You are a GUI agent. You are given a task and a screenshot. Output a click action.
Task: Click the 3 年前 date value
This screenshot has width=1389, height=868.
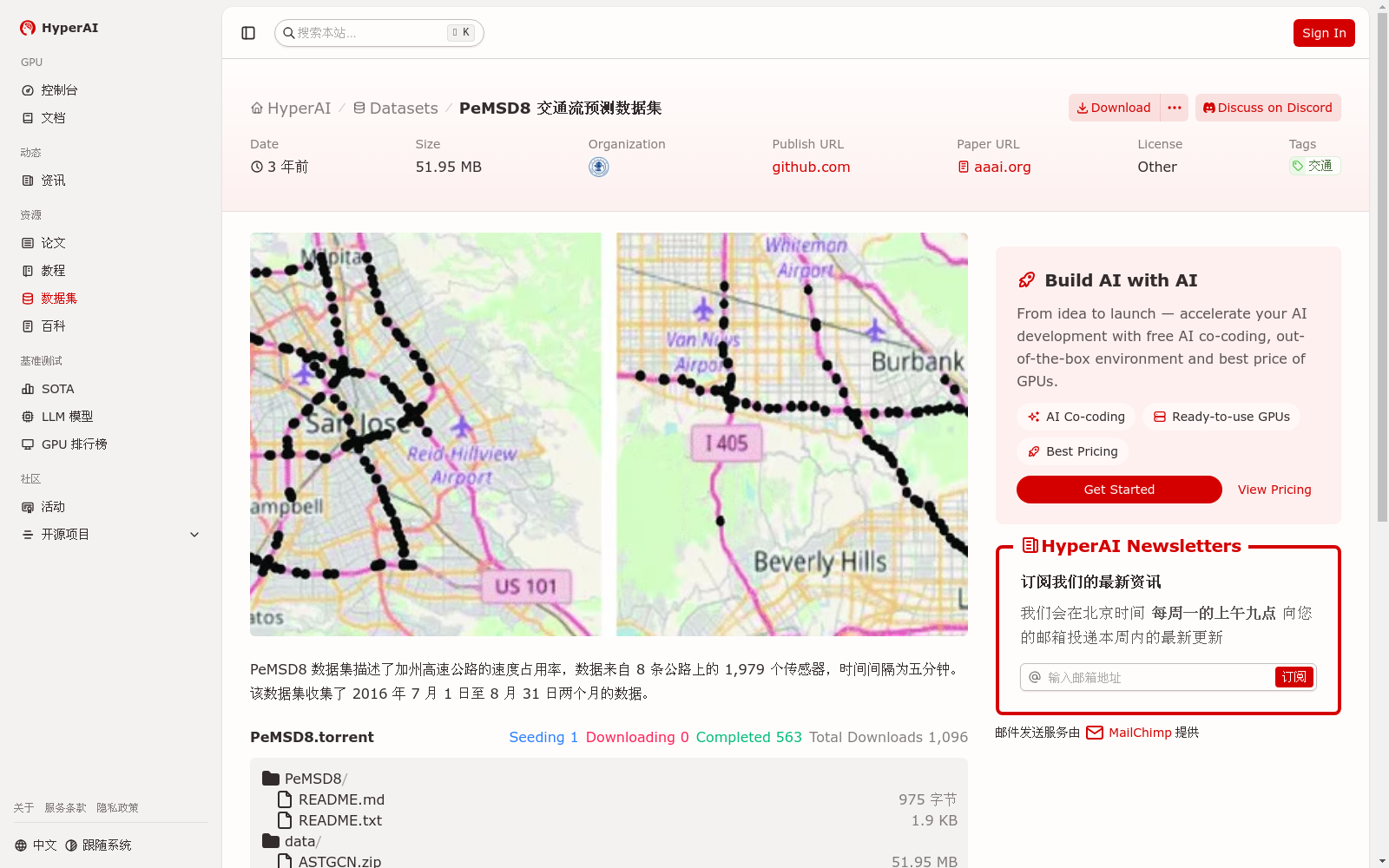click(280, 167)
